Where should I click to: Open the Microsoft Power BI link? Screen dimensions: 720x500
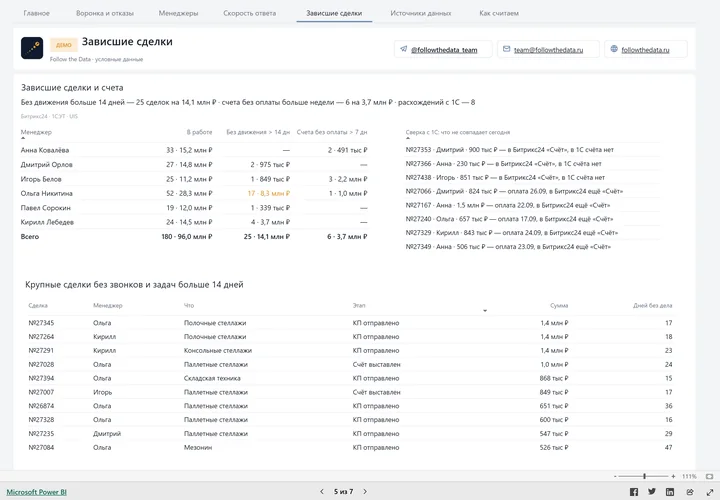(37, 492)
